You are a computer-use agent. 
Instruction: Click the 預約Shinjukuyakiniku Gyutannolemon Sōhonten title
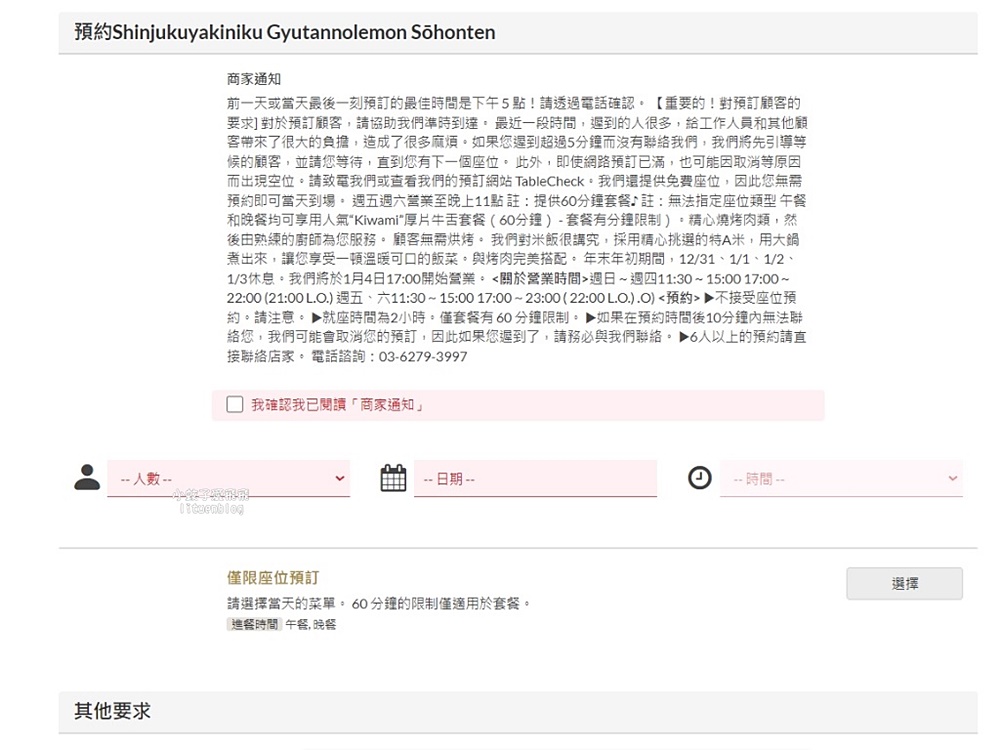(x=284, y=32)
